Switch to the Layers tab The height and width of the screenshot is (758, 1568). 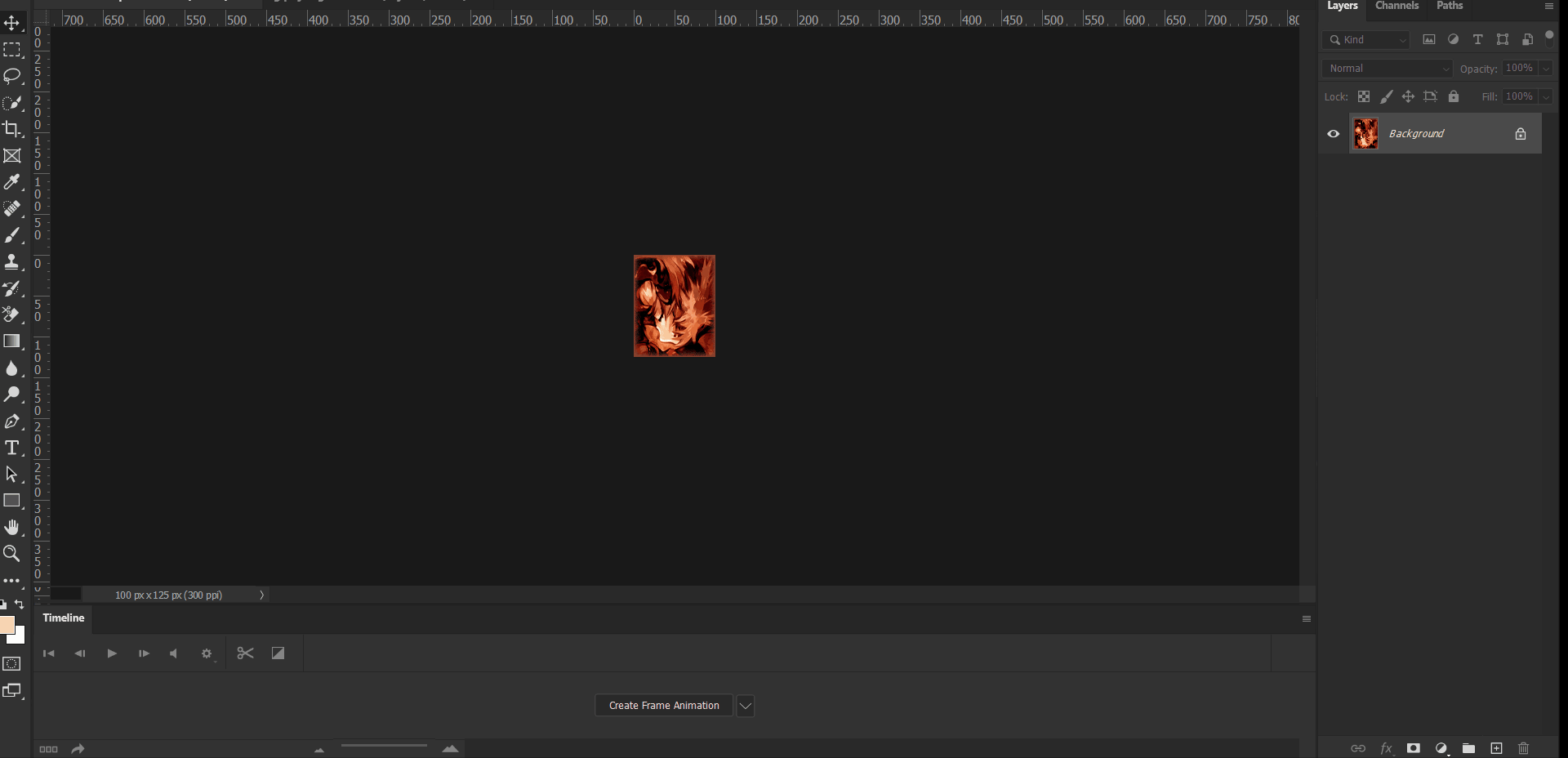1343,6
